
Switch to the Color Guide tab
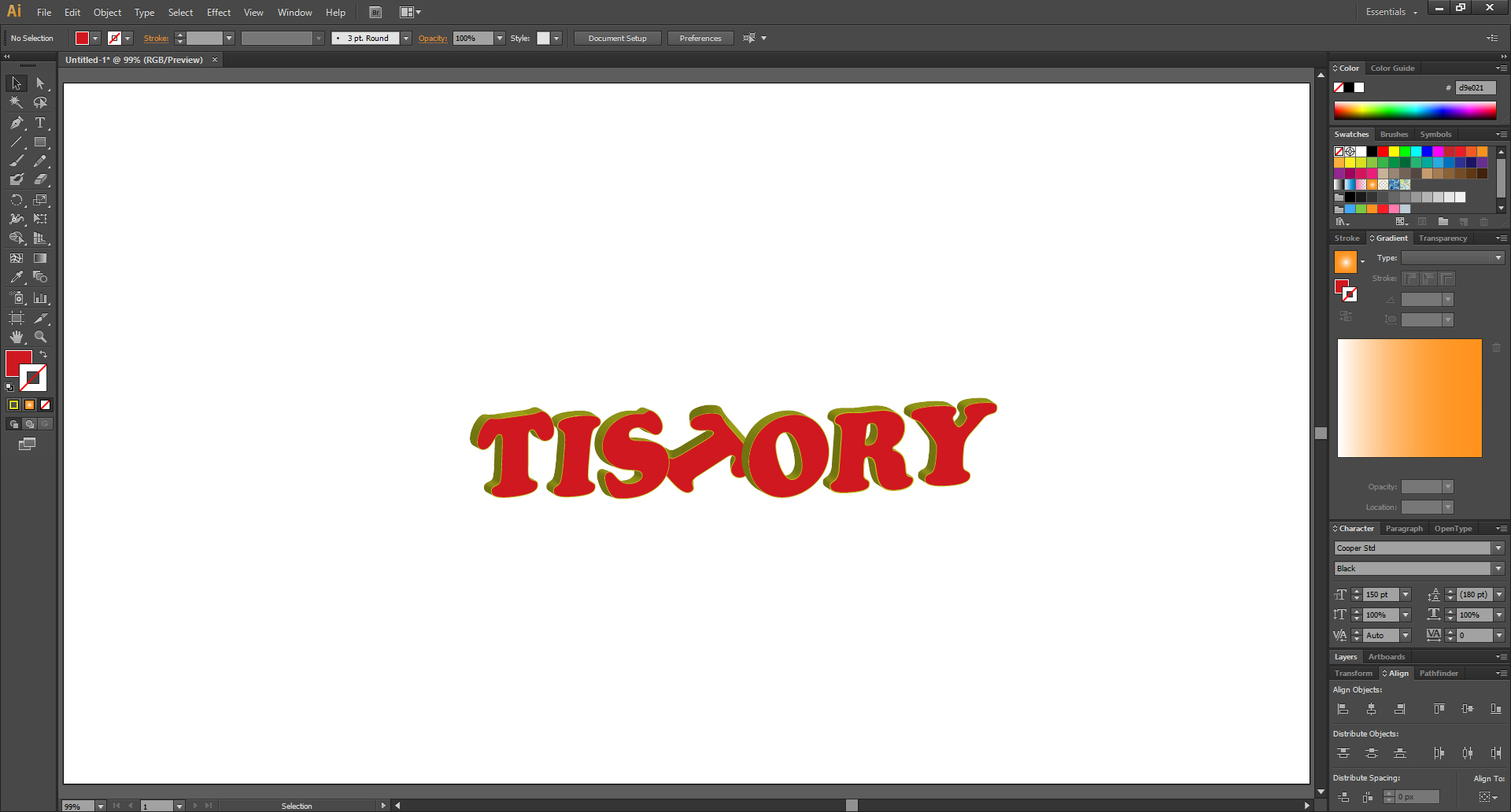pos(1392,68)
